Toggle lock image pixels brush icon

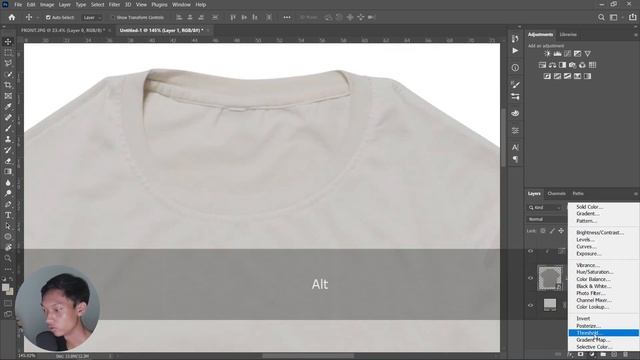coord(552,231)
